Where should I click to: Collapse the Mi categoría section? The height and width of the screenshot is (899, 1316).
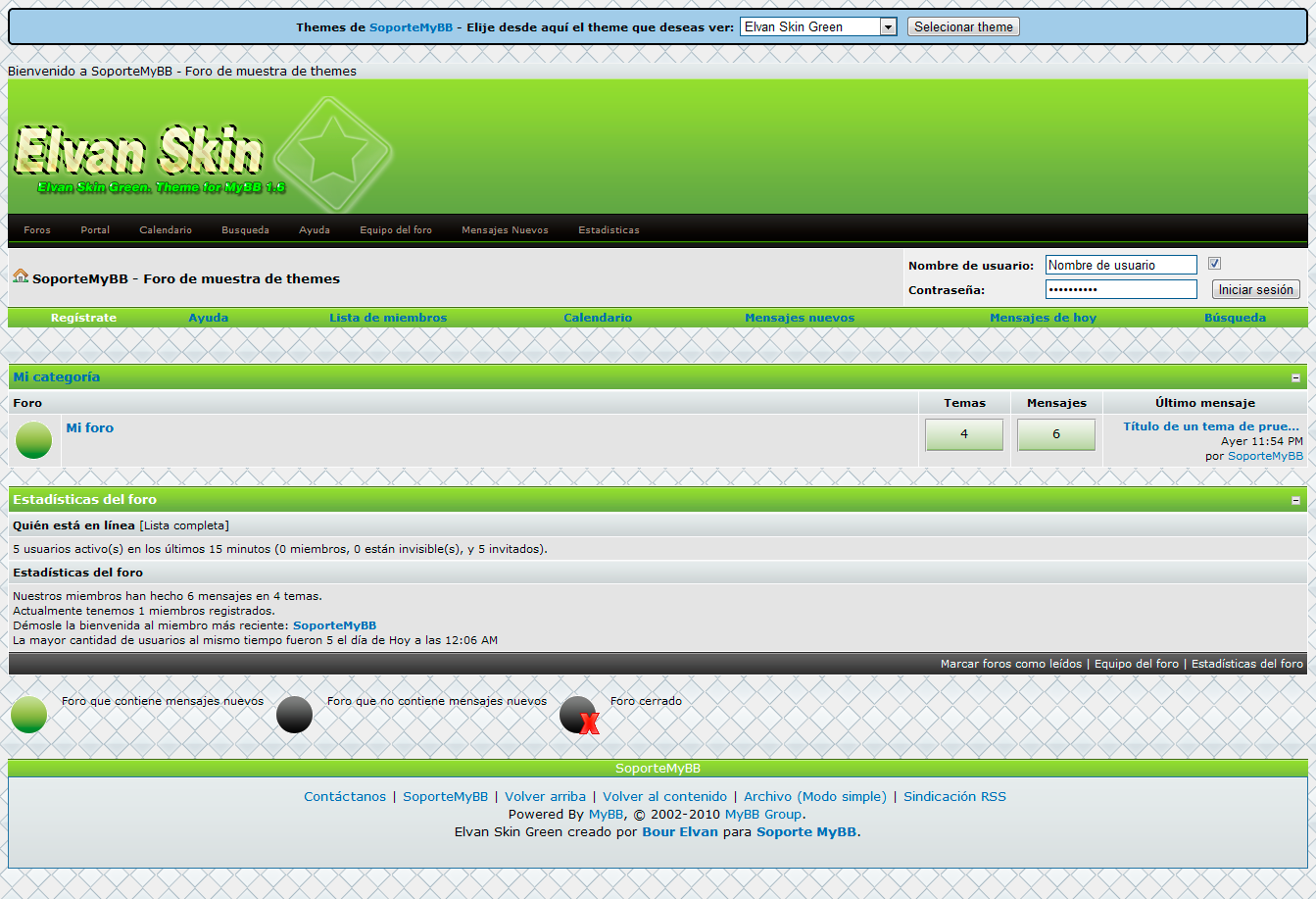click(x=1295, y=378)
